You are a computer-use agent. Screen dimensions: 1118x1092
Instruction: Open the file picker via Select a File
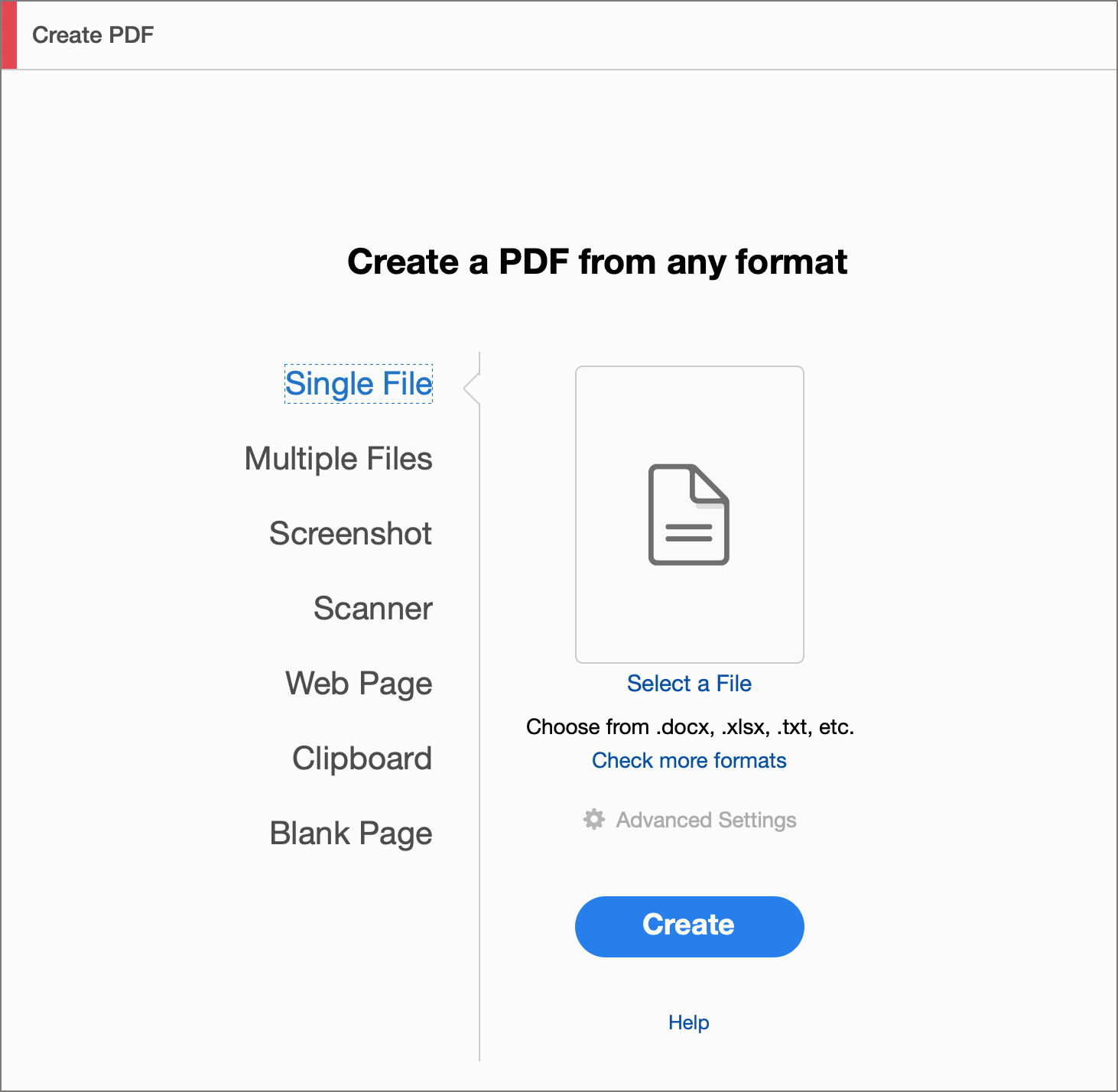pyautogui.click(x=689, y=683)
